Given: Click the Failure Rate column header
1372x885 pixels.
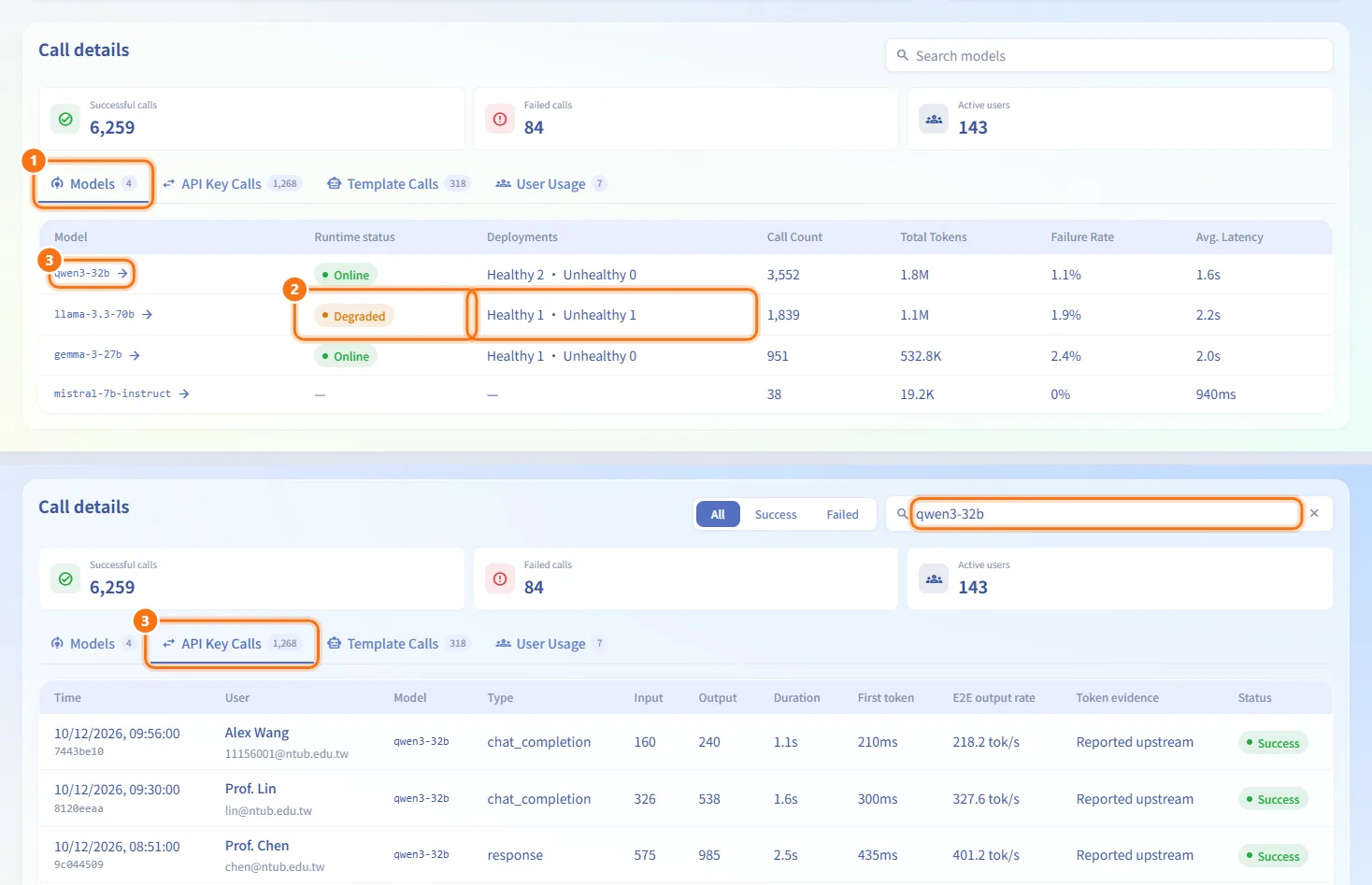Looking at the screenshot, I should [x=1082, y=237].
